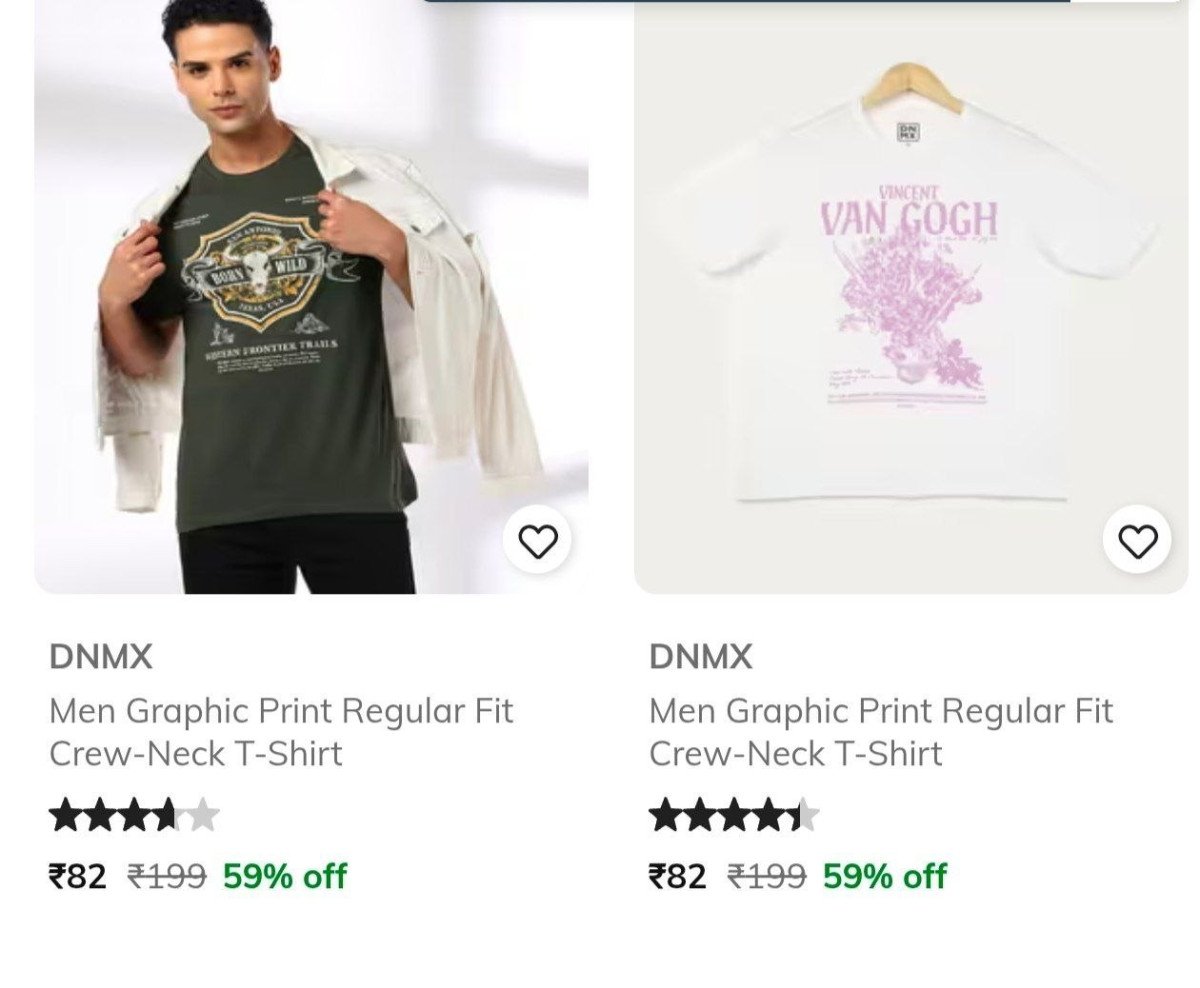View star rating of green t-shirt
1200x988 pixels.
134,816
